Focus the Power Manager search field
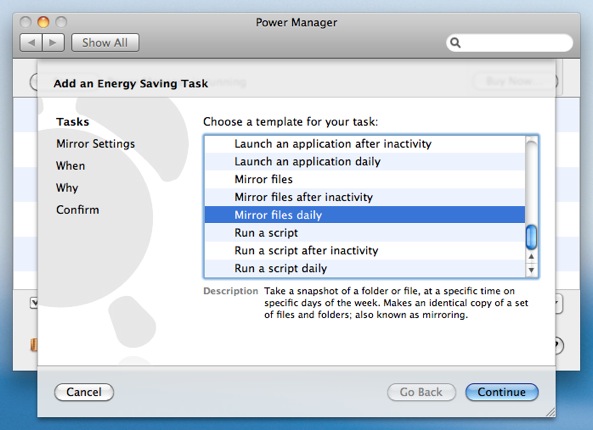Screen dimensions: 593x430 tap(510, 43)
